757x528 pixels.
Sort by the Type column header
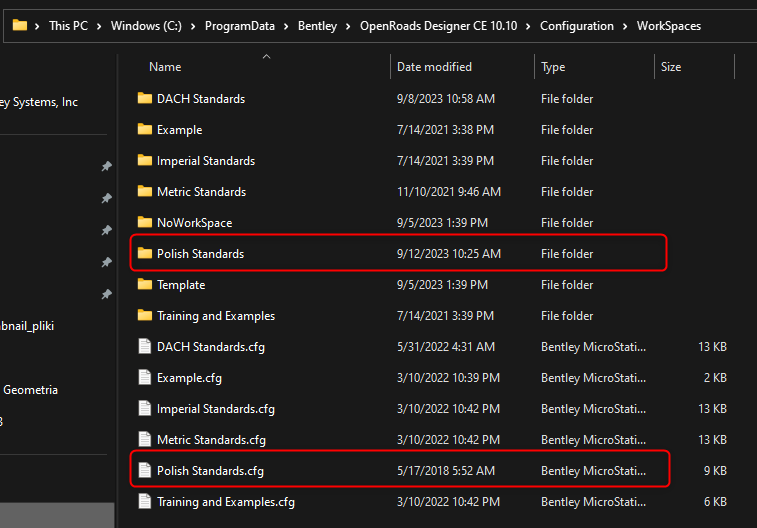(553, 67)
